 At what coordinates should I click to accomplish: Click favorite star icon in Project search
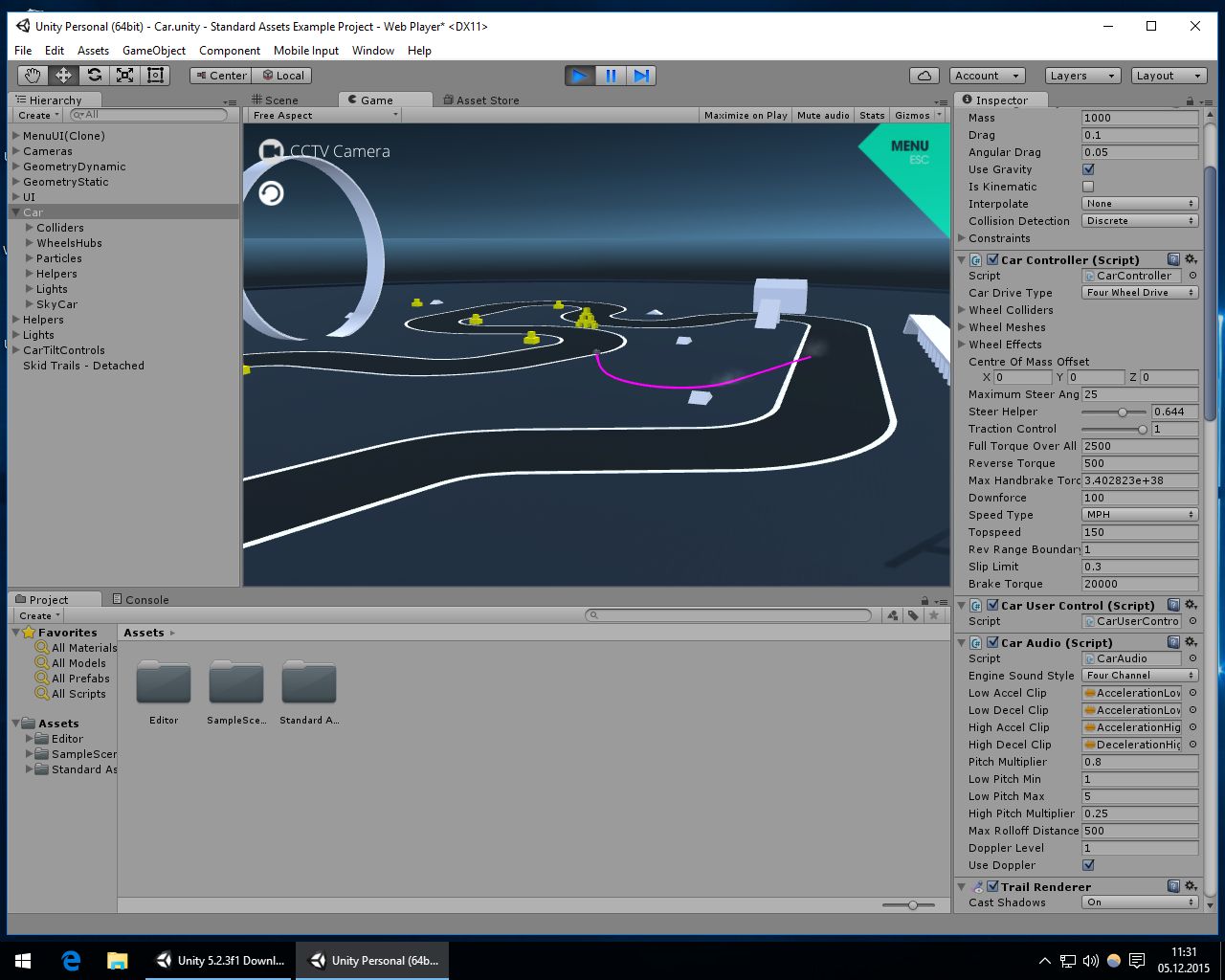[933, 615]
